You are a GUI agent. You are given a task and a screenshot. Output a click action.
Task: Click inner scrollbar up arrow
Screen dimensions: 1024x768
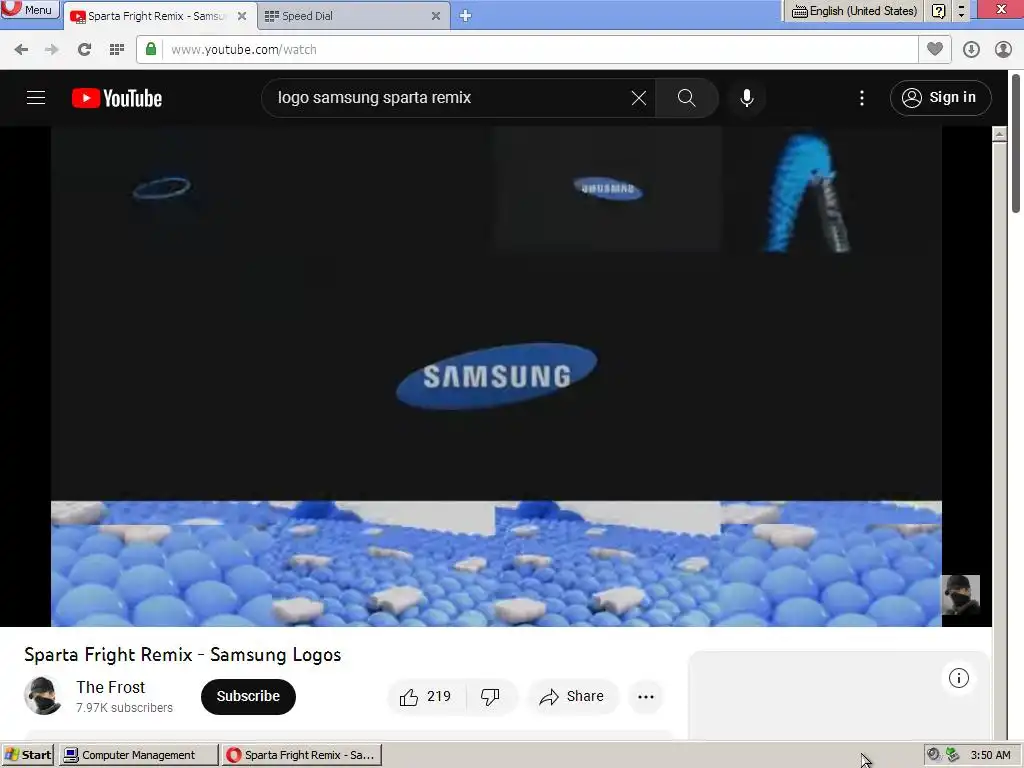click(x=999, y=134)
